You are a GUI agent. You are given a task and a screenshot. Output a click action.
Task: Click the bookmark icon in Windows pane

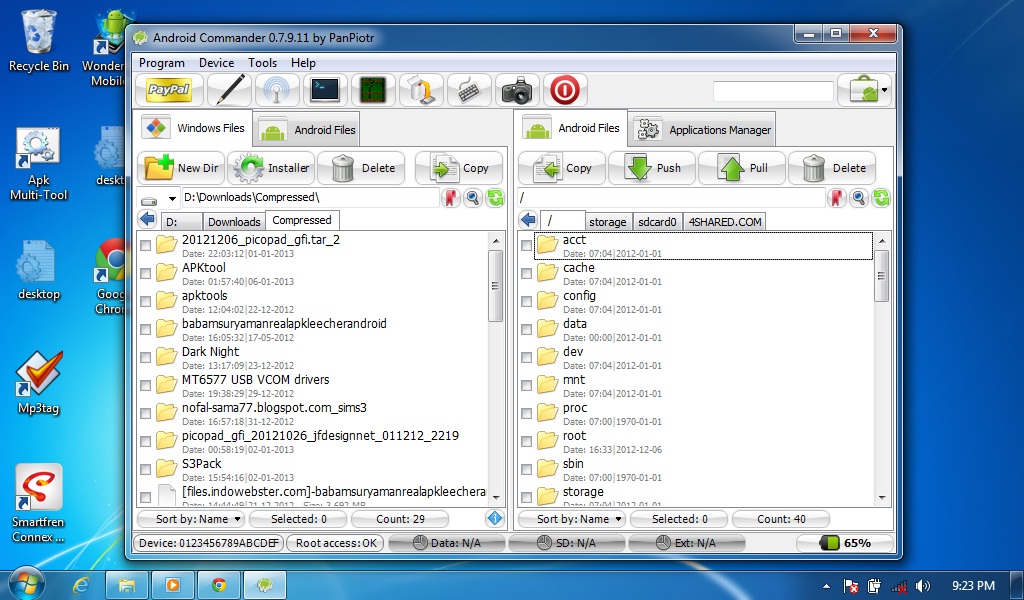[451, 198]
